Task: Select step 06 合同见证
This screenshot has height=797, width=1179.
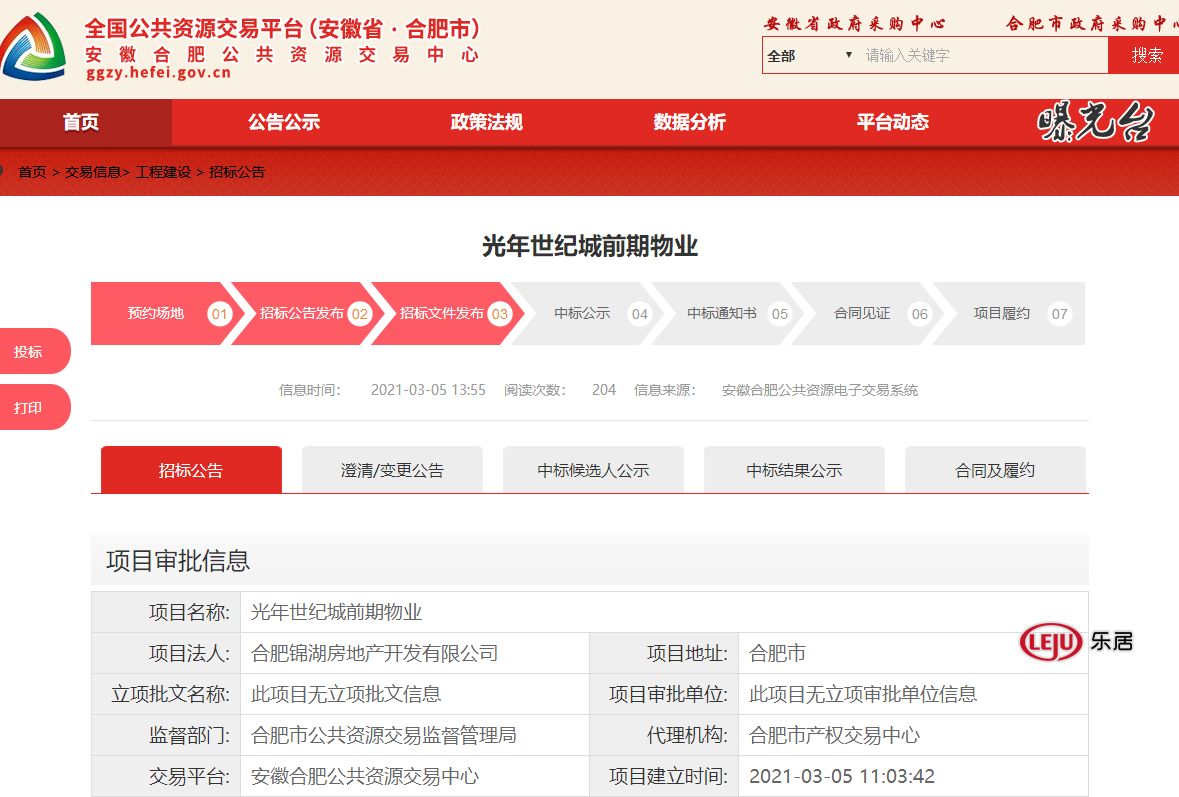Action: click(868, 314)
